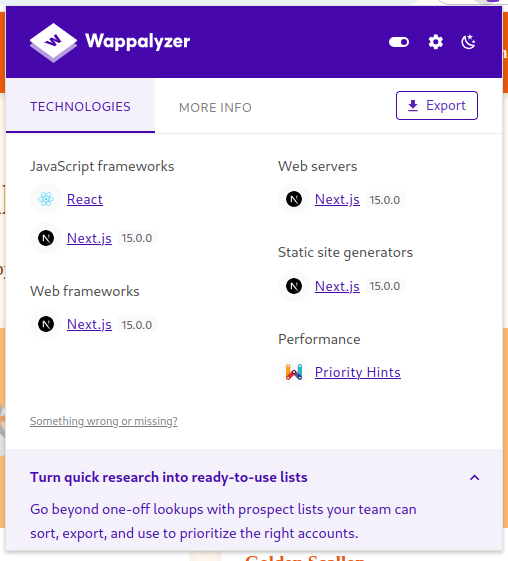The height and width of the screenshot is (561, 508).
Task: Select the TECHNOLOGIES tab
Action: coord(80,107)
